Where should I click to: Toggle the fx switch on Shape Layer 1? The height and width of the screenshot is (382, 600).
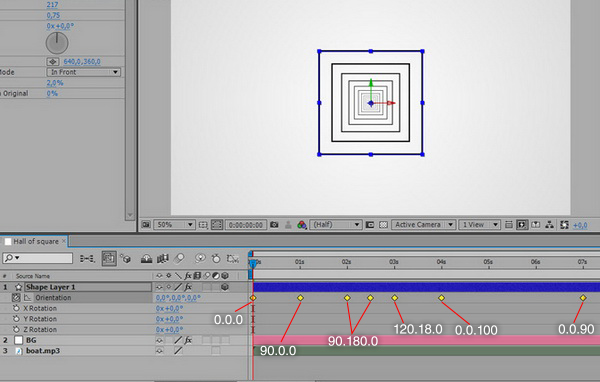pos(188,287)
